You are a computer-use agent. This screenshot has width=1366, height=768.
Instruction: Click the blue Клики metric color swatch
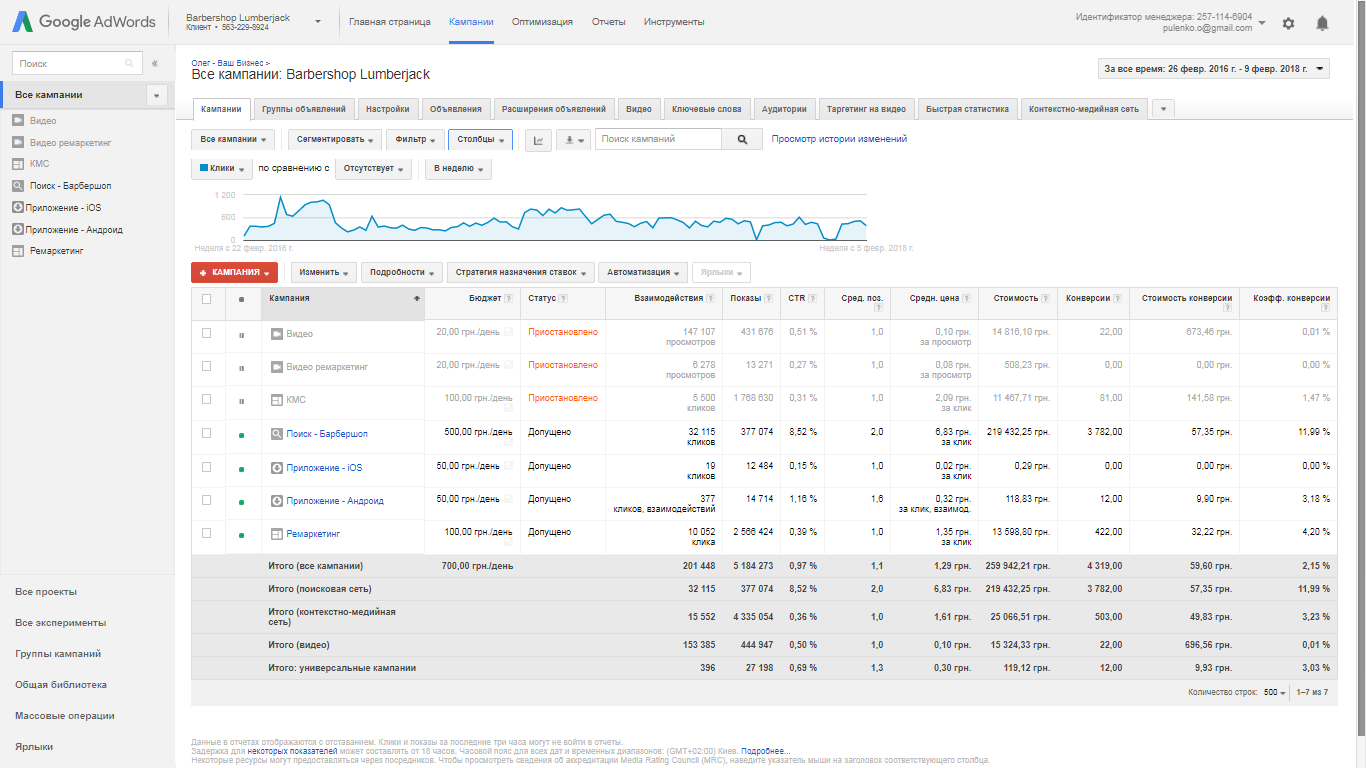[204, 169]
